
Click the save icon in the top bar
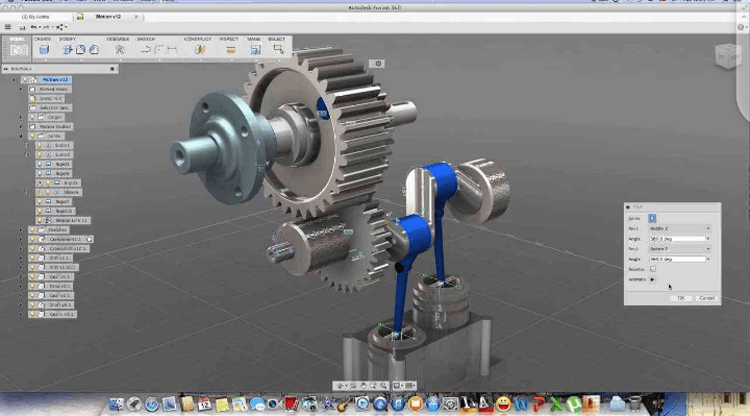pyautogui.click(x=20, y=27)
